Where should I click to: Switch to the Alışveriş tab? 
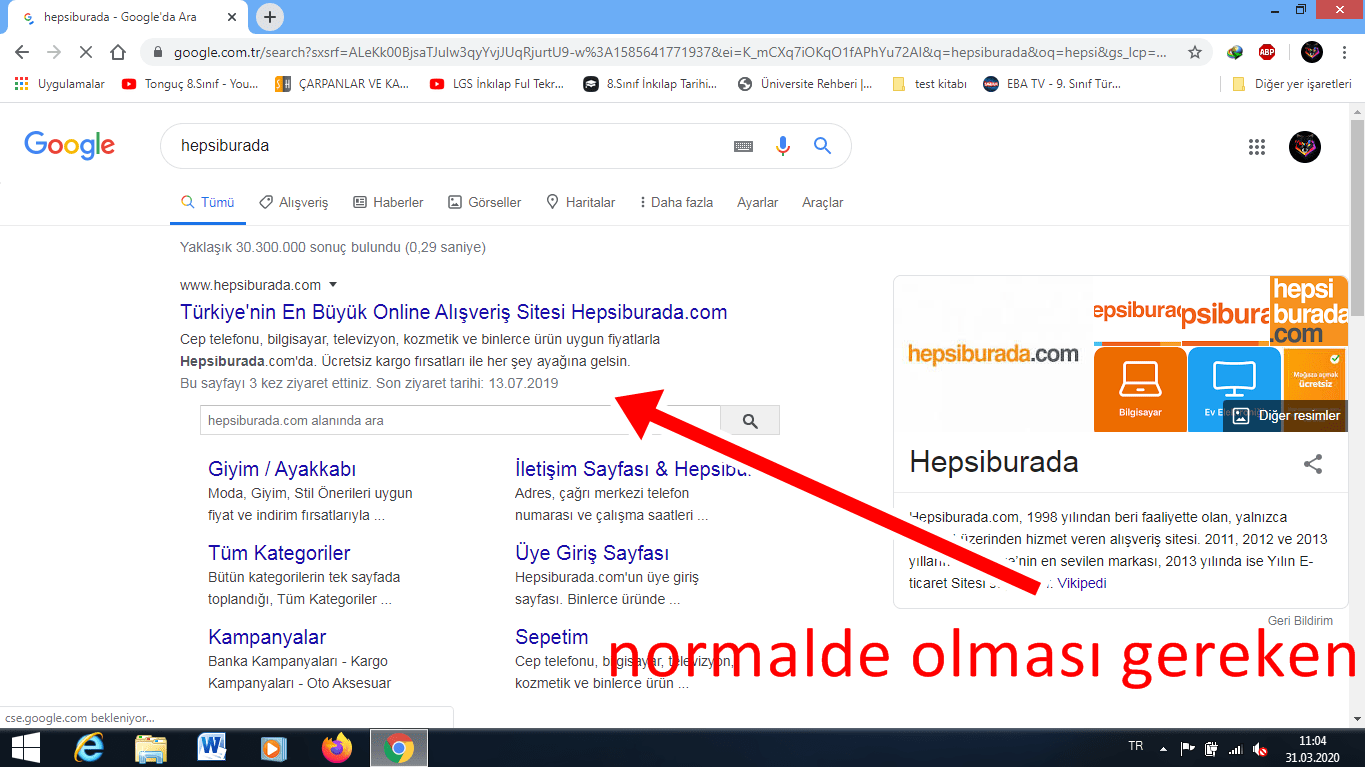(293, 202)
